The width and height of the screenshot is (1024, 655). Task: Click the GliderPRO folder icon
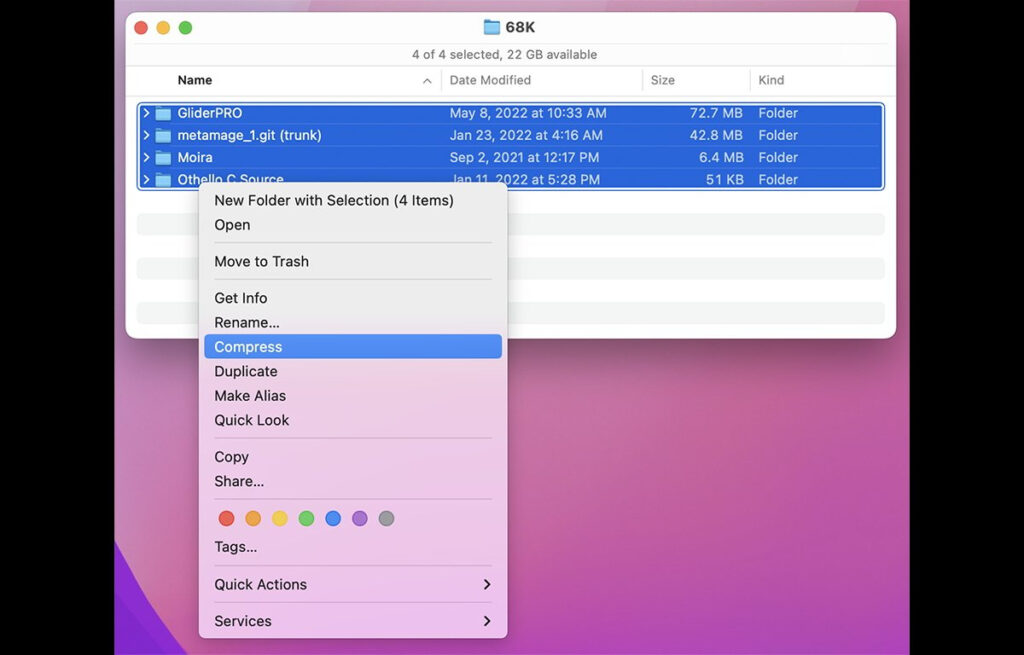[x=163, y=114]
